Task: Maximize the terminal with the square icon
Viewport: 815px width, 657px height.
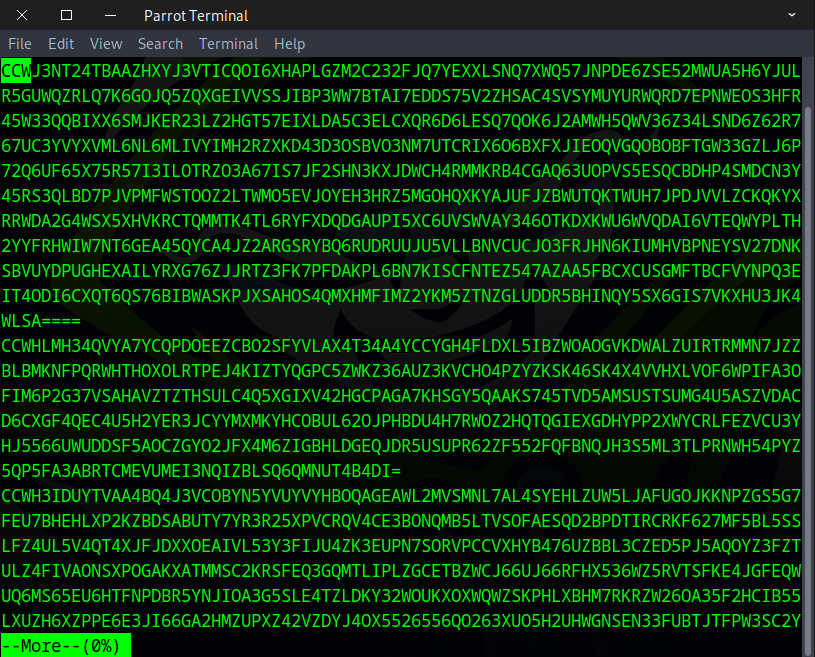Action: coord(66,15)
